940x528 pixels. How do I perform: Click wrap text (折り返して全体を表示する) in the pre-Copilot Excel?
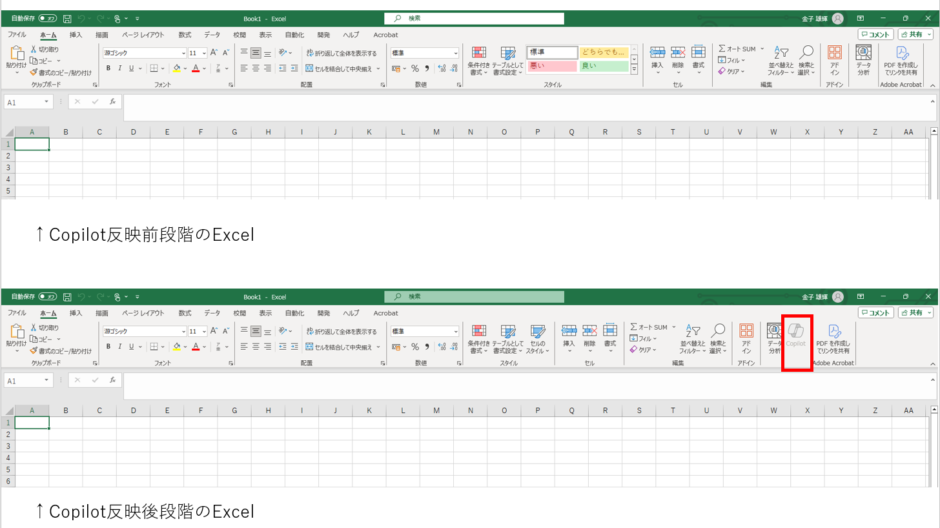pyautogui.click(x=341, y=53)
